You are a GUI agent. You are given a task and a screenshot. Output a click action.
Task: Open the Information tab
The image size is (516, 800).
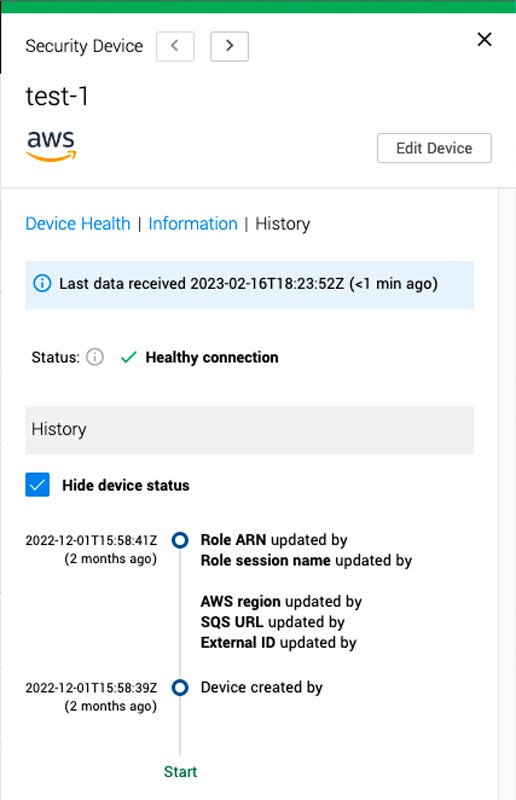click(x=193, y=223)
